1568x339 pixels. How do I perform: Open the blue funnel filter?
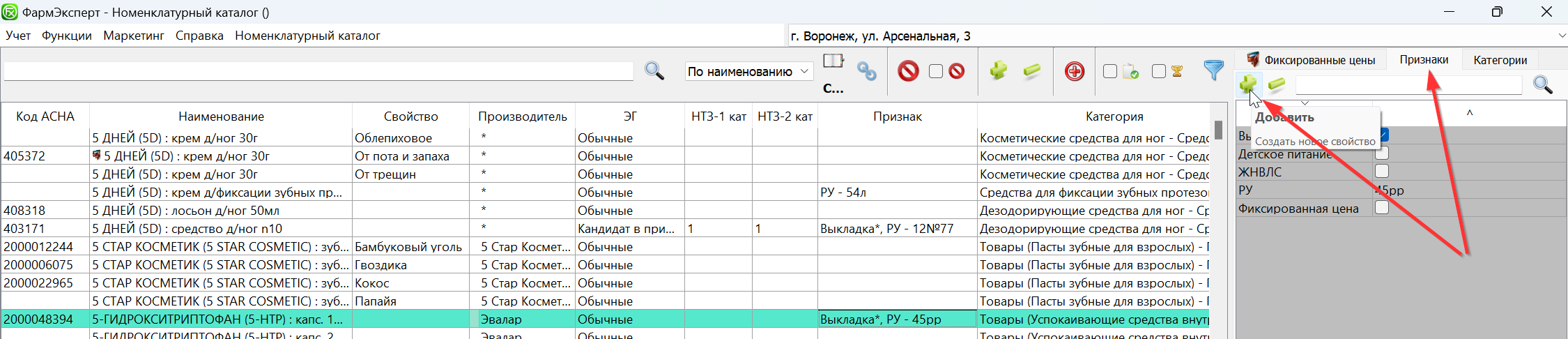coord(1213,70)
